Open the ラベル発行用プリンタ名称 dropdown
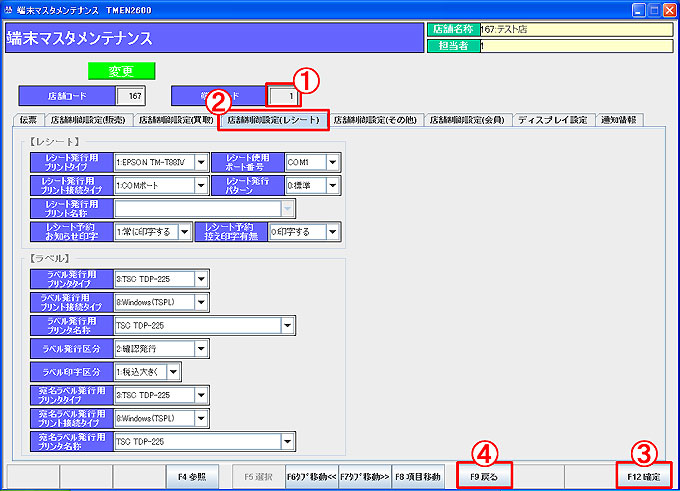 288,326
